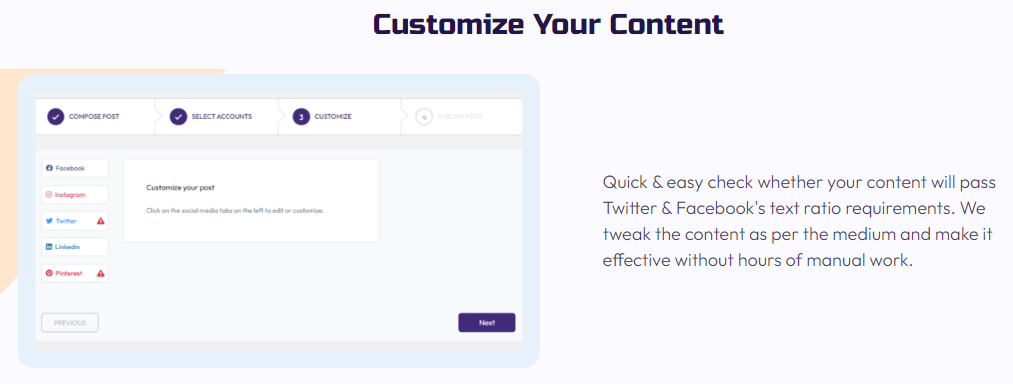Click the warning triangle beside Pinterest
This screenshot has height=384, width=1013.
[101, 273]
